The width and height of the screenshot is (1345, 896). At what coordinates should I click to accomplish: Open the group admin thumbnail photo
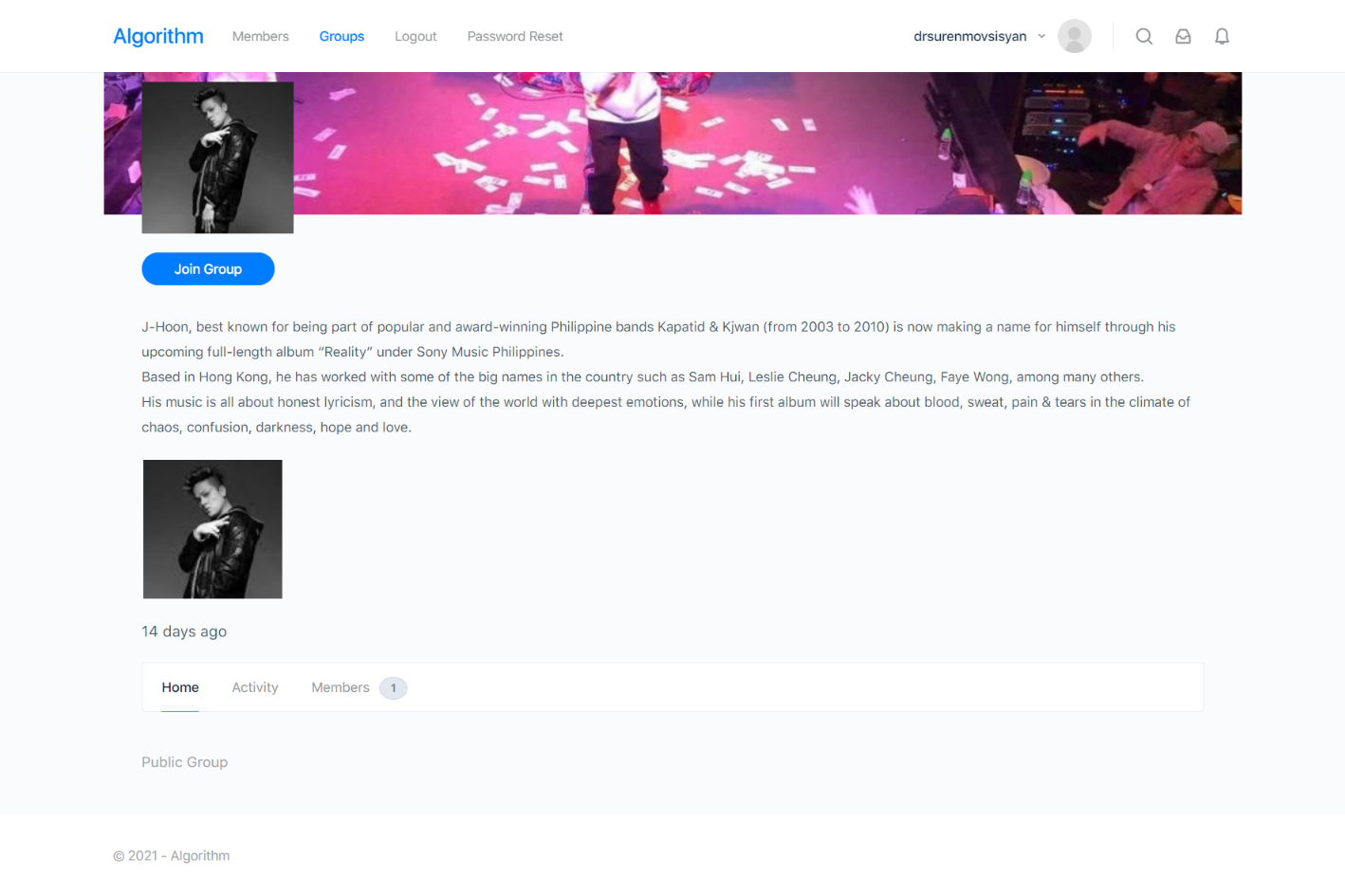click(212, 529)
